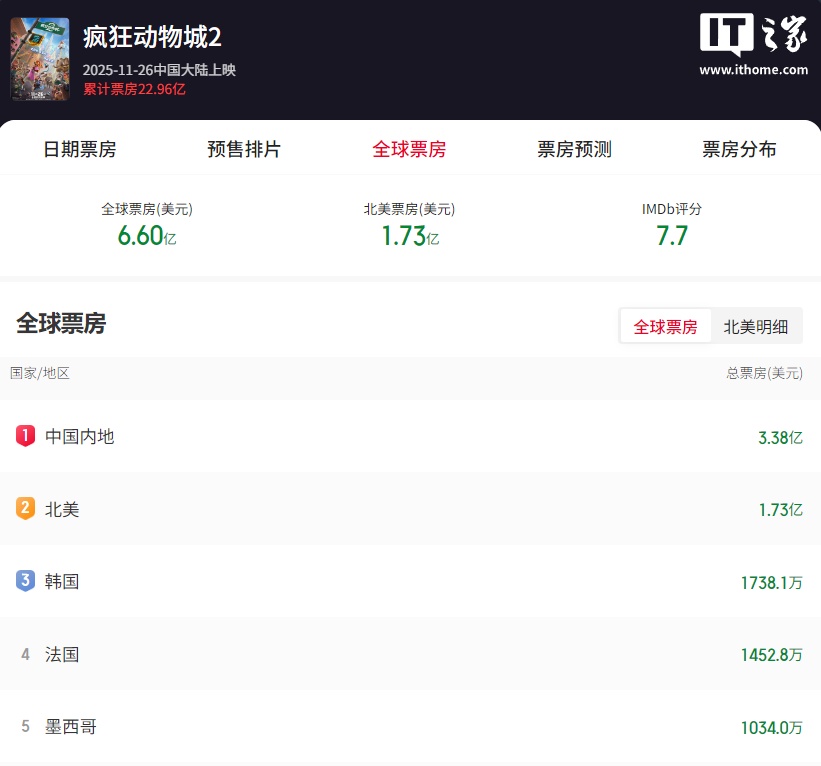Screen dimensions: 821x766
Task: Open the www.ithome.com link
Action: 753,70
